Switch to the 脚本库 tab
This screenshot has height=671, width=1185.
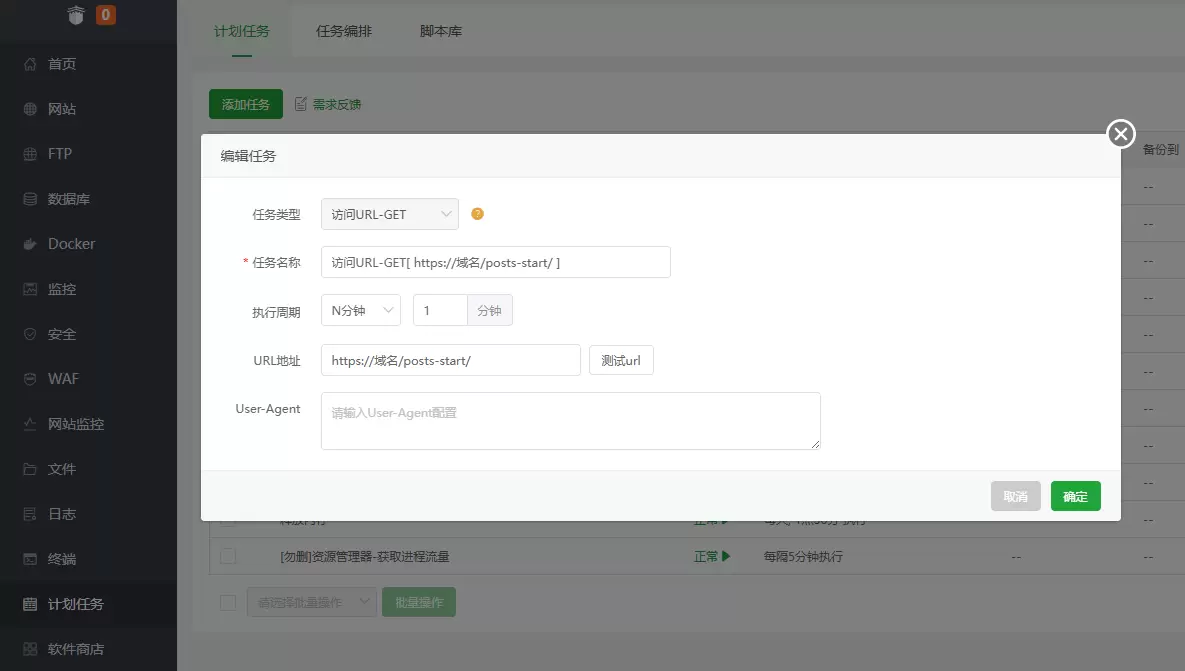441,31
